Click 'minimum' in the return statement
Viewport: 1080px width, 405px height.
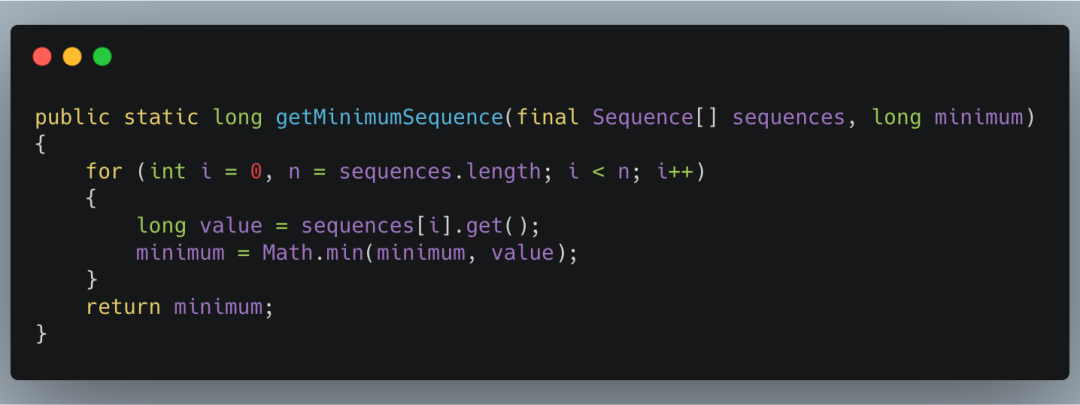click(218, 307)
